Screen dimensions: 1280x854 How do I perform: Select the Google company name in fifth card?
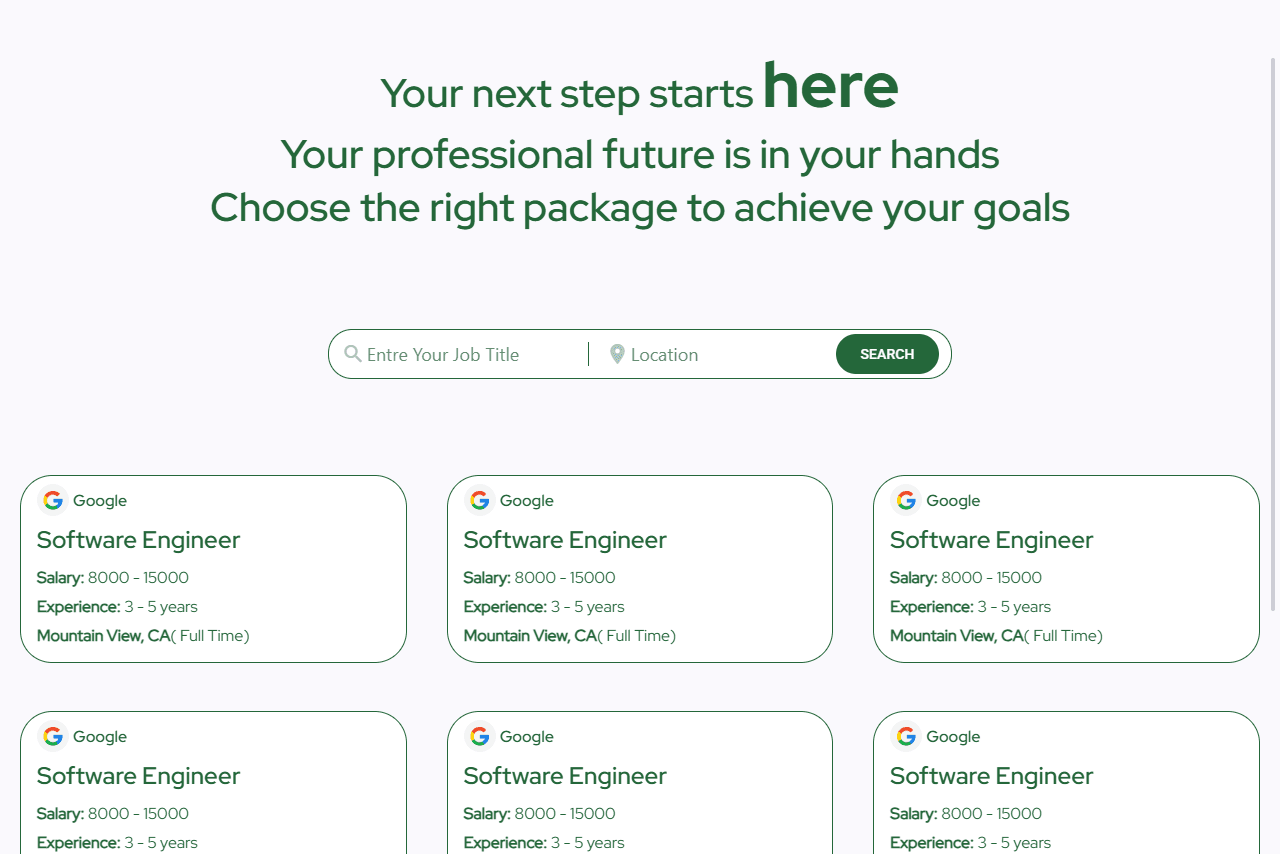(526, 737)
